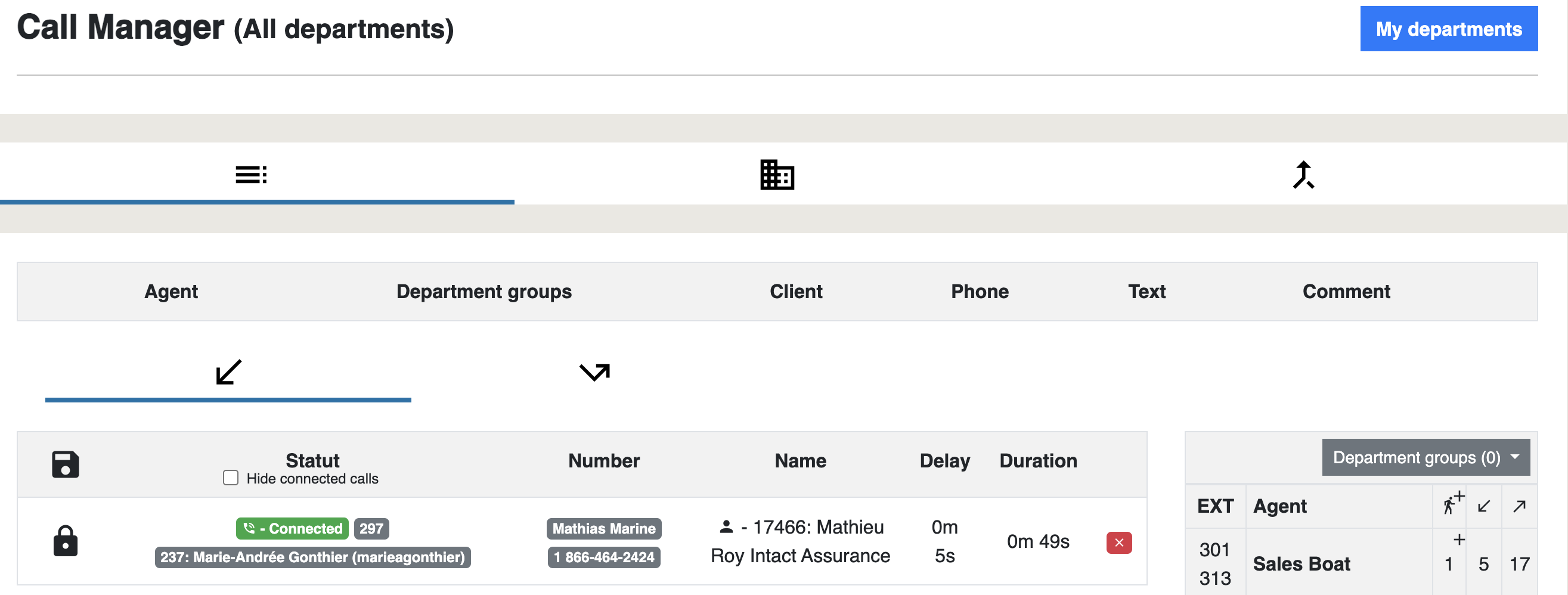This screenshot has height=595, width=1568.
Task: Switch to the building departments tab icon
Action: coord(777,175)
